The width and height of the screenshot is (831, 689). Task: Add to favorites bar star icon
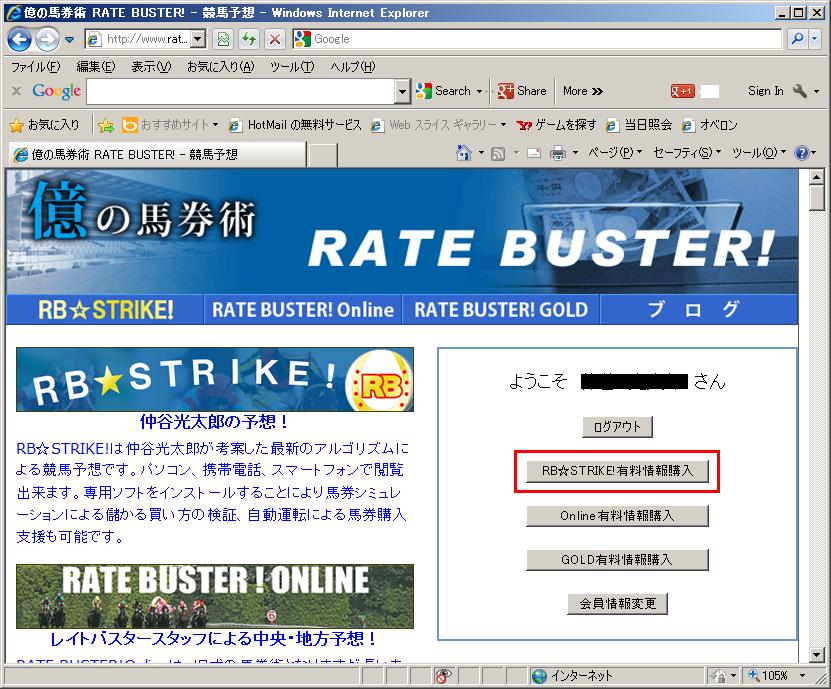point(106,125)
